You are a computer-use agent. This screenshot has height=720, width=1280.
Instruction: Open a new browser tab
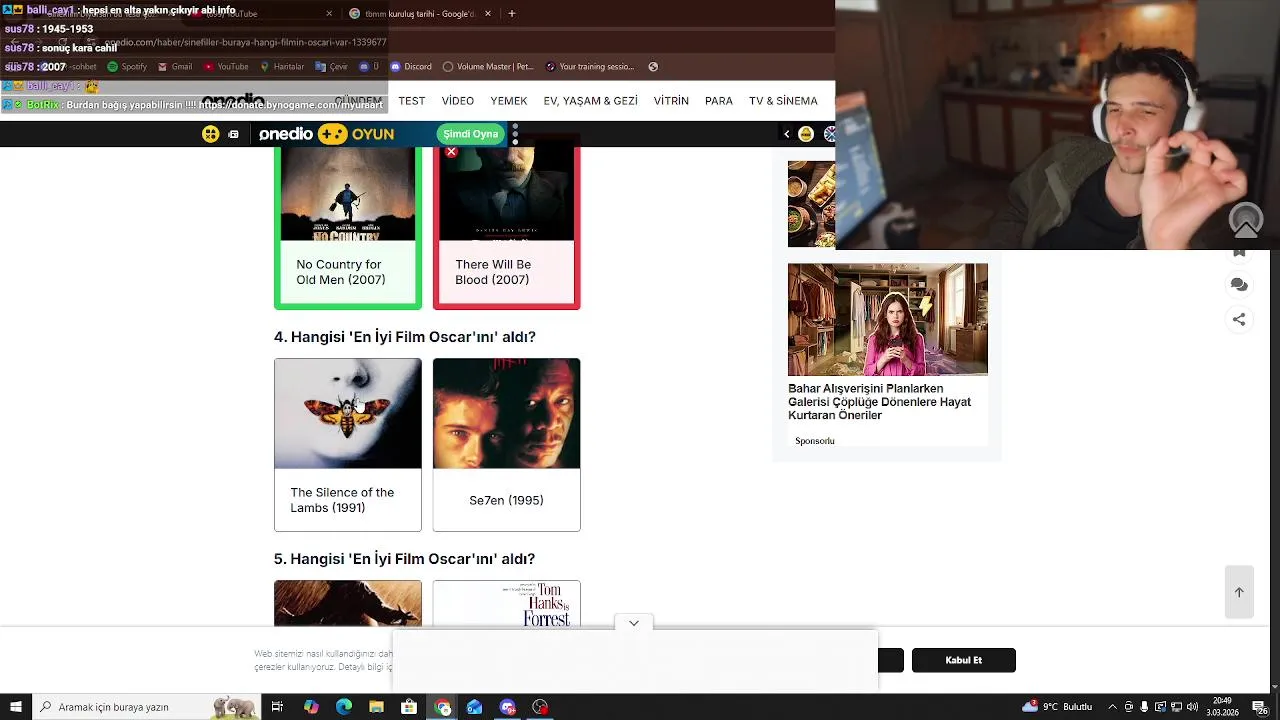tap(512, 14)
